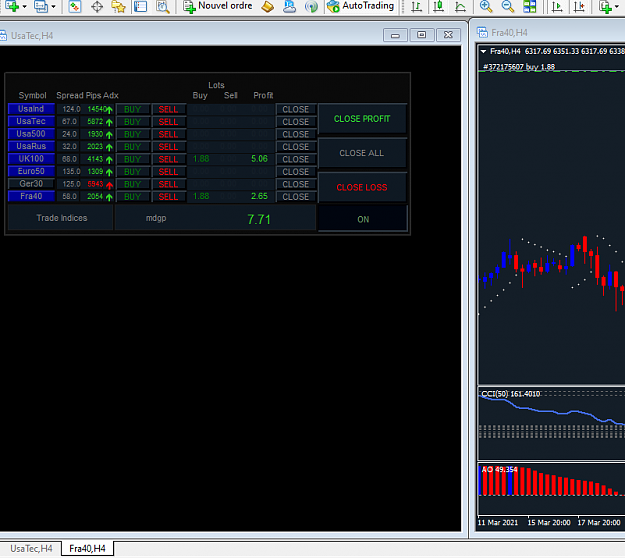Click the CCI(50) indicator label
625x558 pixels.
point(511,394)
